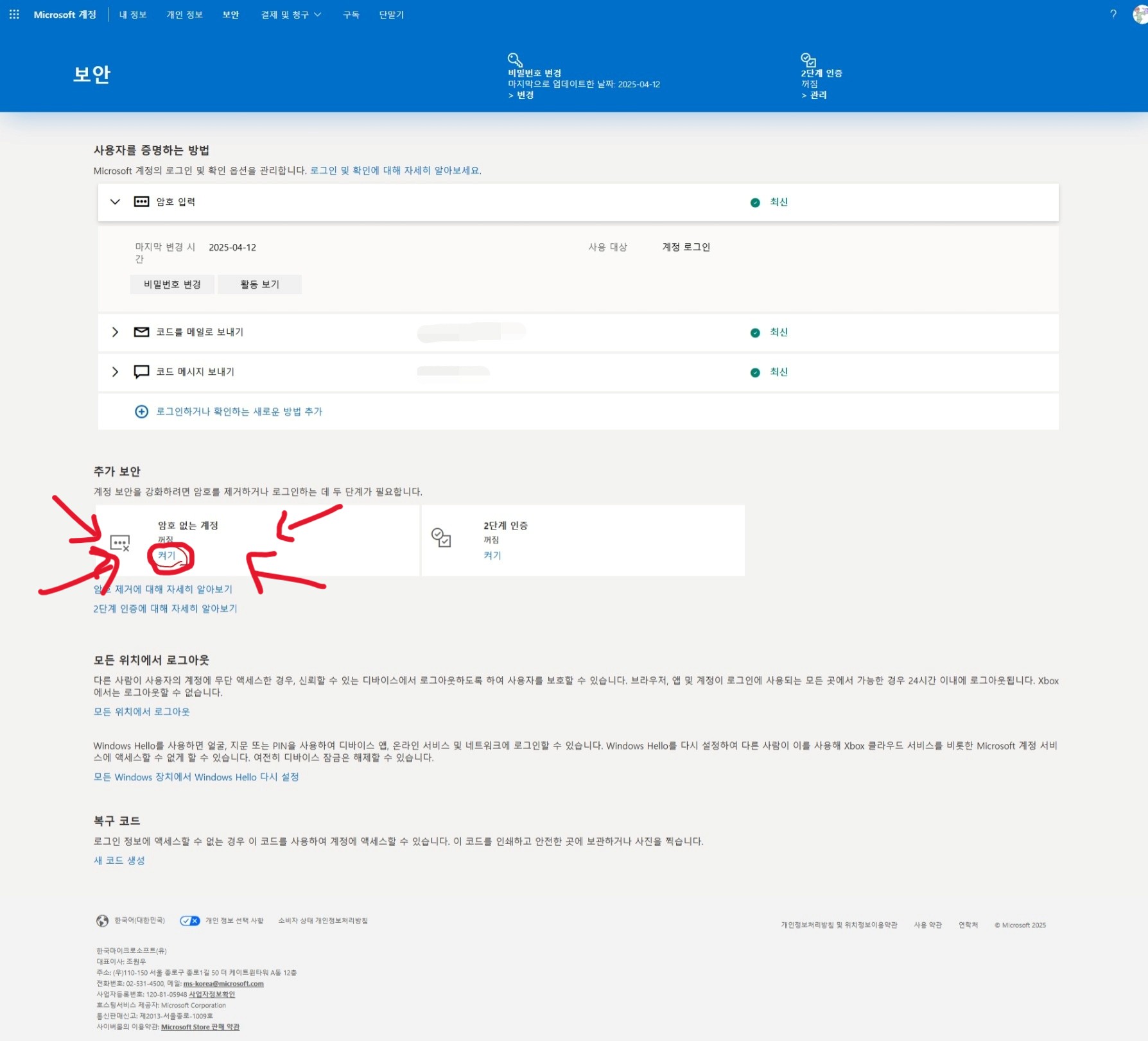Image resolution: width=1148 pixels, height=1041 pixels.
Task: Click the privacy choices toggle icon
Action: coord(190,921)
